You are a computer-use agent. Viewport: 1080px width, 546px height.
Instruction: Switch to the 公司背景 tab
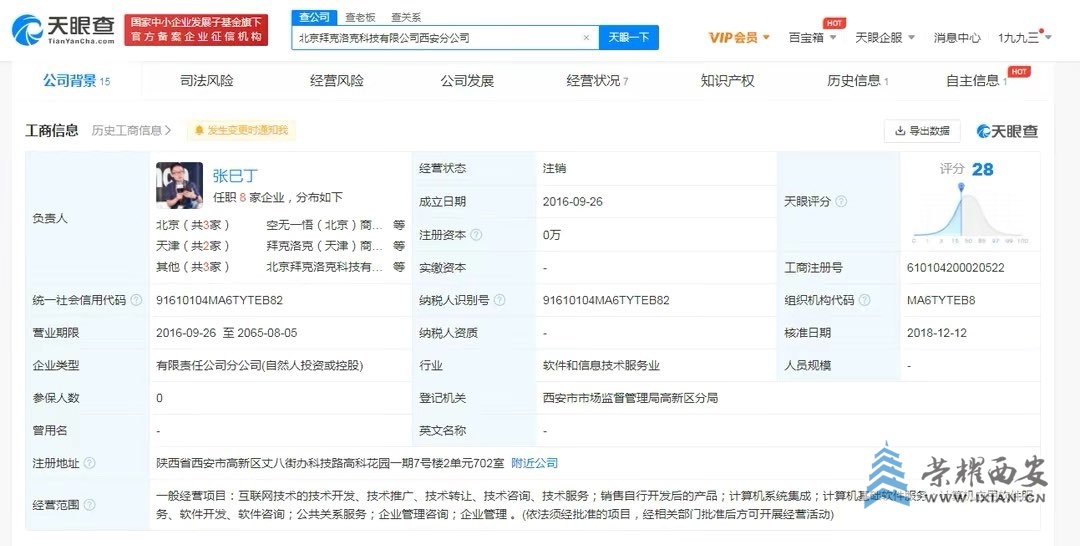[76, 81]
